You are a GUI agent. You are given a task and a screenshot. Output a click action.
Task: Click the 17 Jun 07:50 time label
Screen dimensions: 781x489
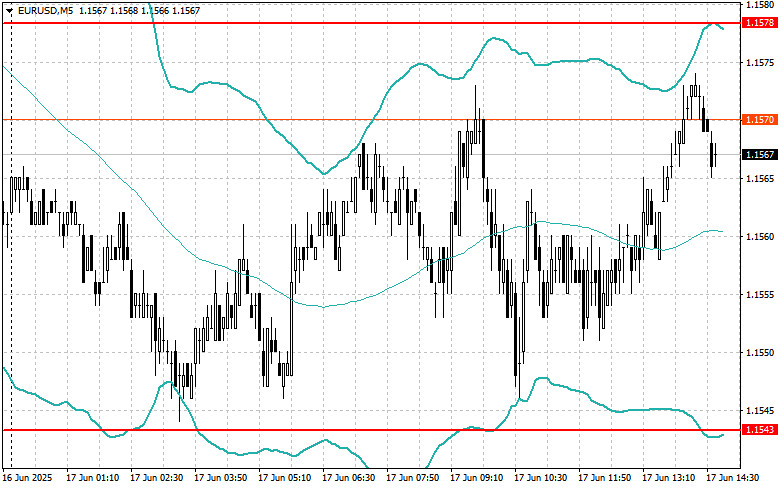tap(412, 478)
